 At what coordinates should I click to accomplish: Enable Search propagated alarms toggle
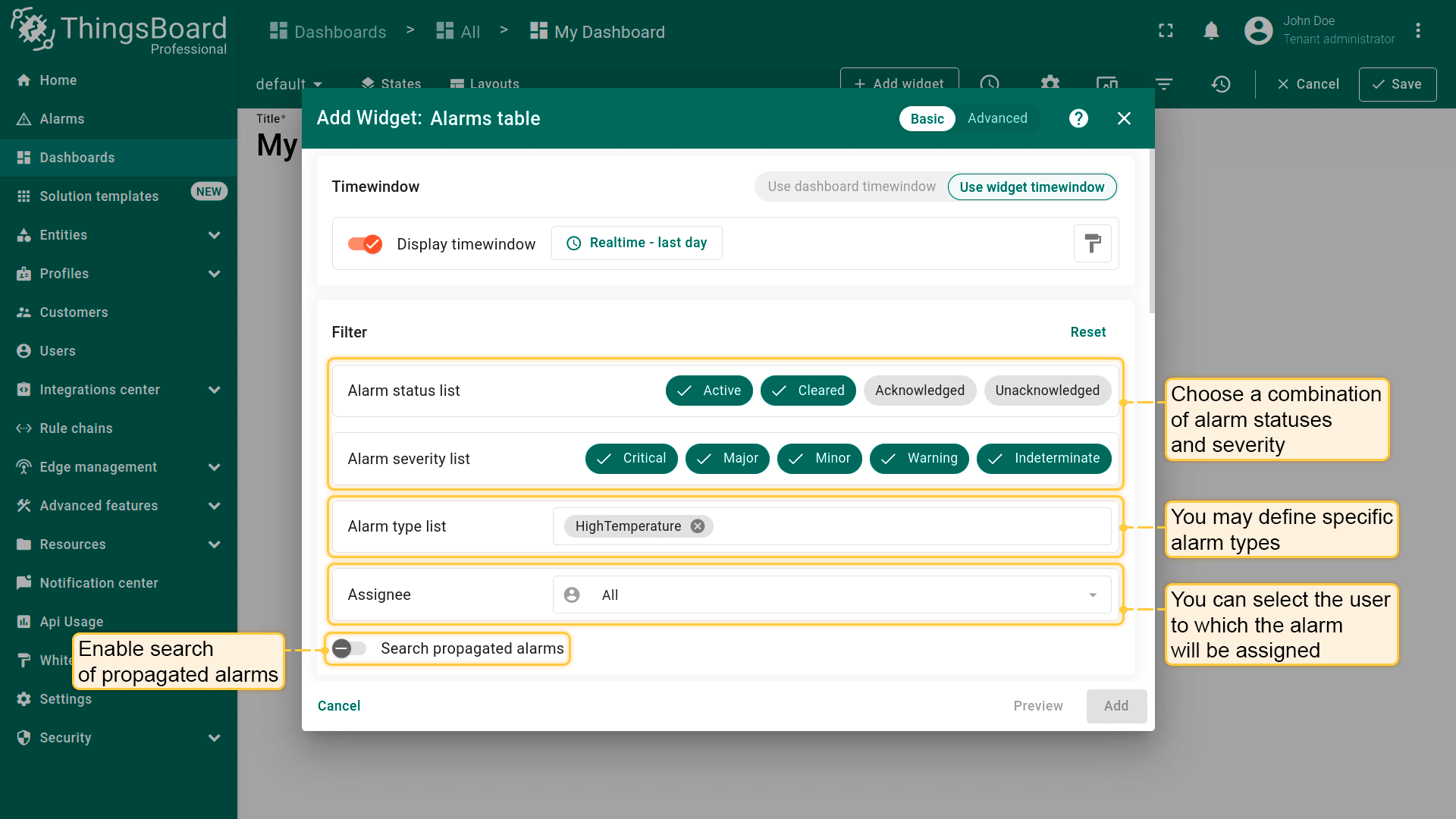[349, 648]
